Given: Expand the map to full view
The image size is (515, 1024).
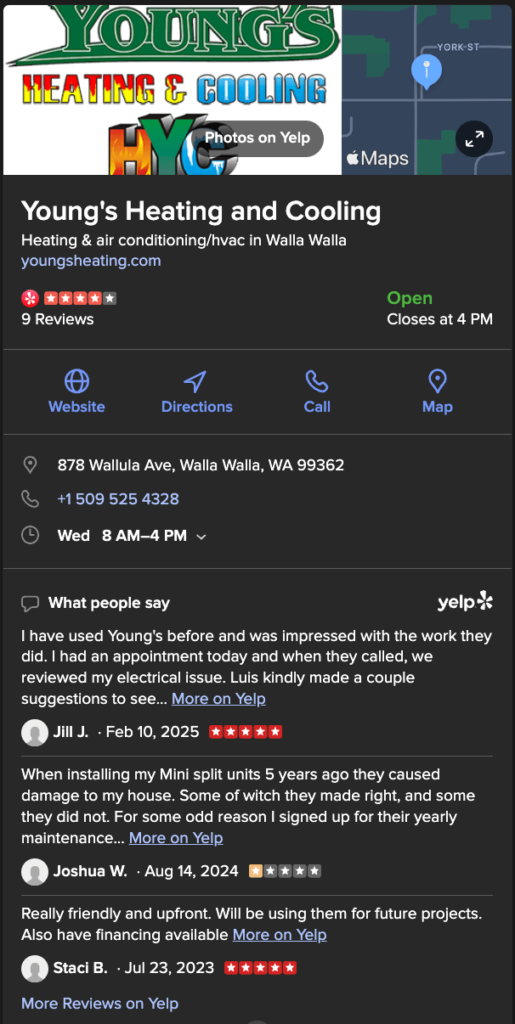Looking at the screenshot, I should 474,138.
